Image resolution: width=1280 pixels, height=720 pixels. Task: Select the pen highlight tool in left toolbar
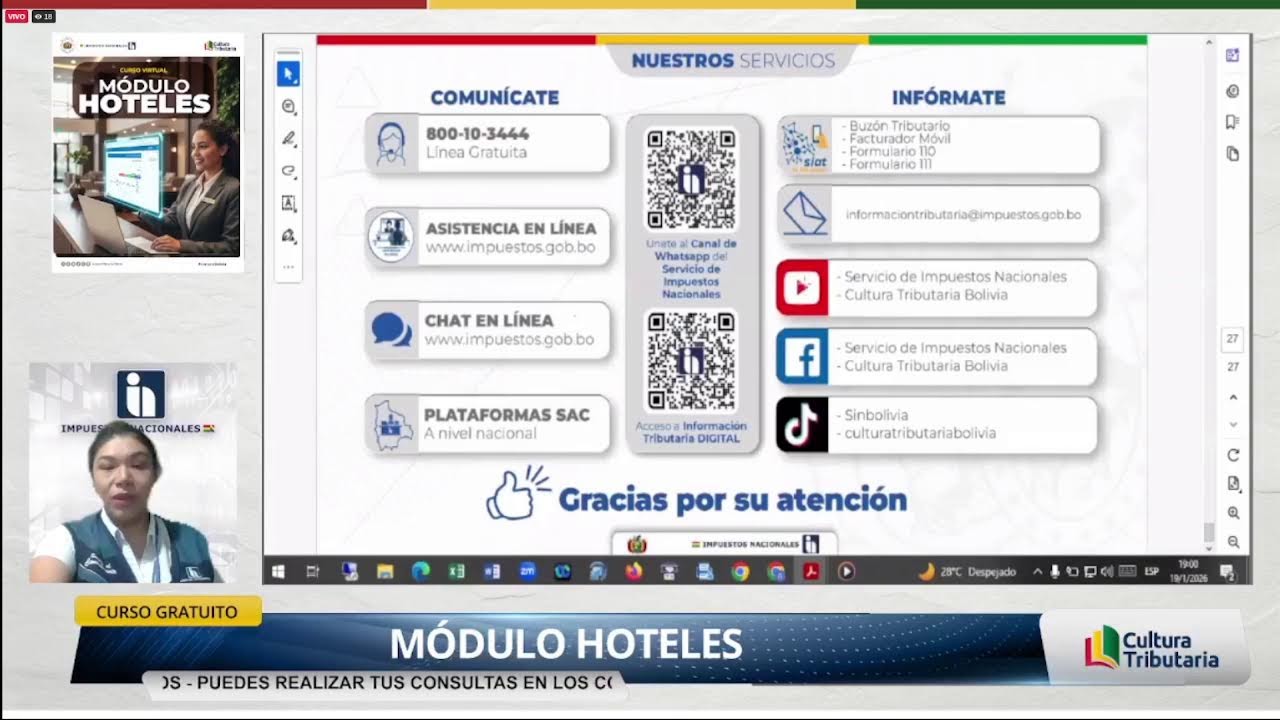pos(288,139)
